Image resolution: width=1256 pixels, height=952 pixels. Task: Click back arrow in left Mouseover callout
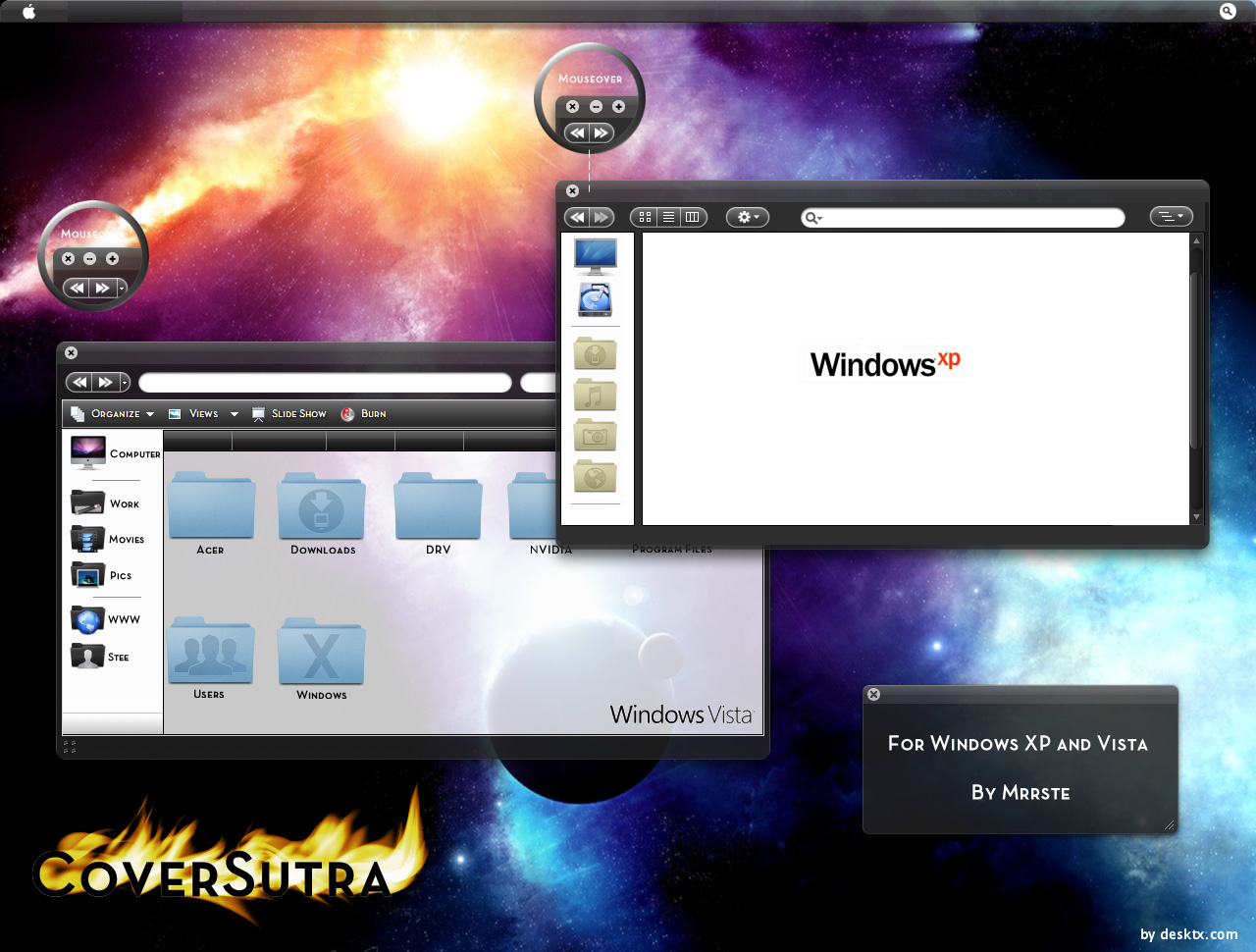(x=77, y=288)
